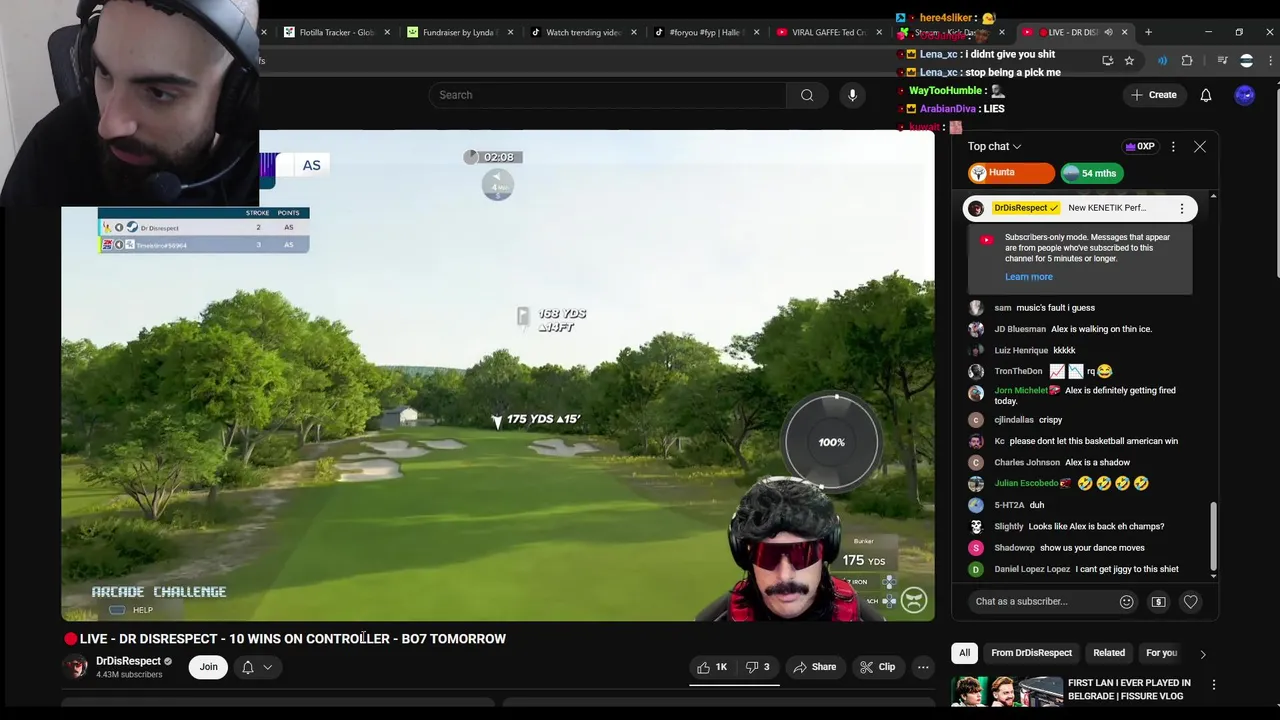Screen dimensions: 1280x720
Task: Open pinned DrDisRespect message options
Action: (x=1182, y=208)
